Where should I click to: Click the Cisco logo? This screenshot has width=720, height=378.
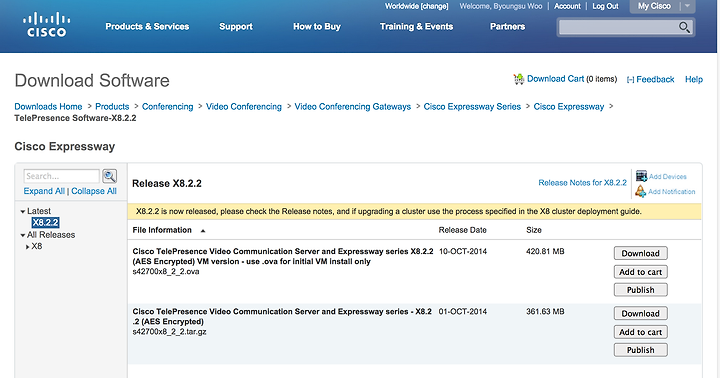coord(46,25)
